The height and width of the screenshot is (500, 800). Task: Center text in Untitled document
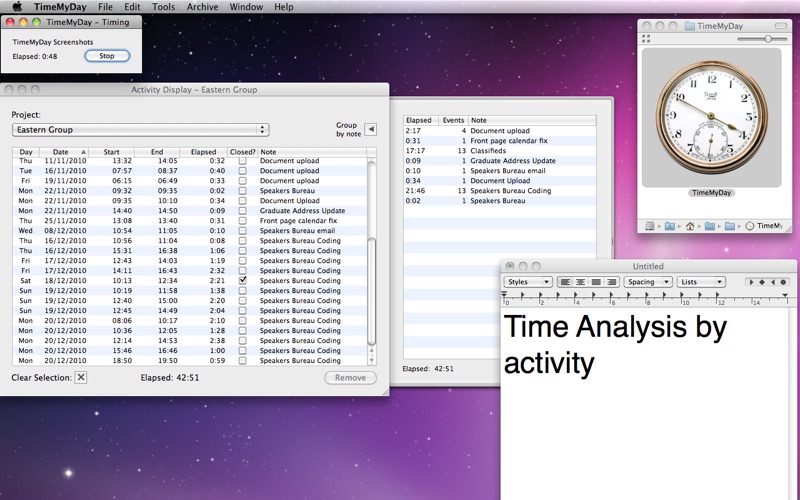point(581,282)
